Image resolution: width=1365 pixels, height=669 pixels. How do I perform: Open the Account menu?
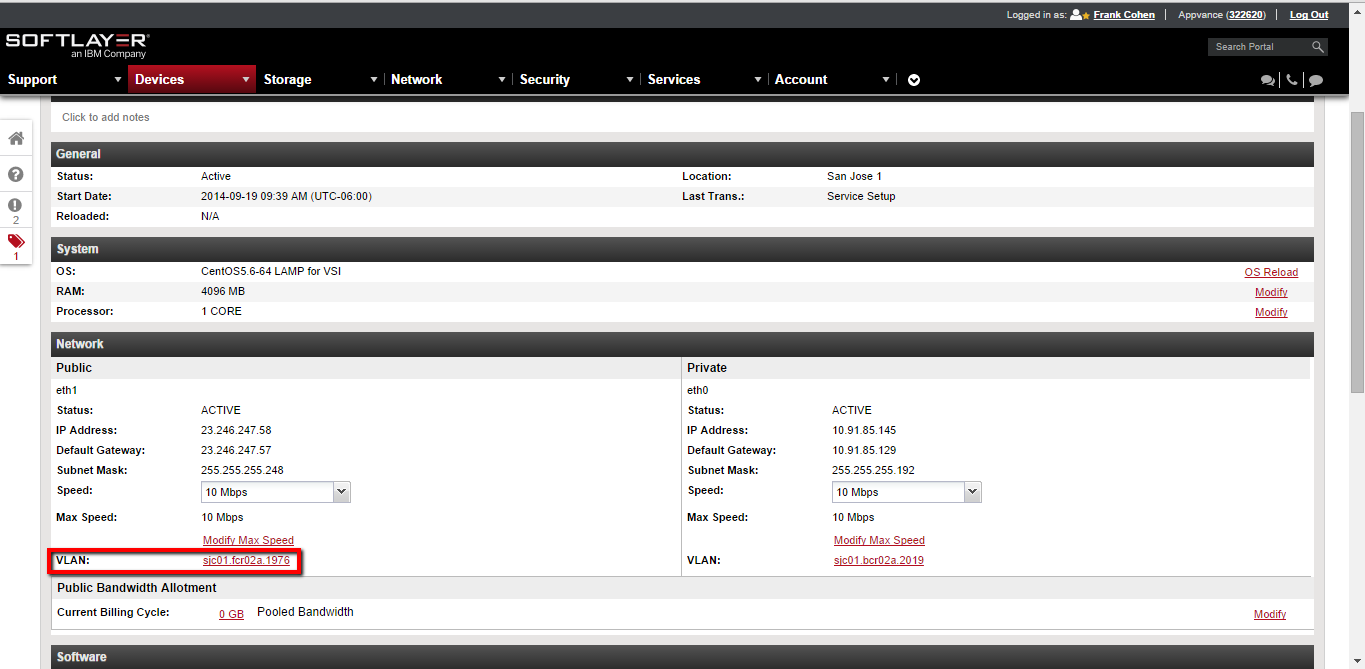[801, 80]
